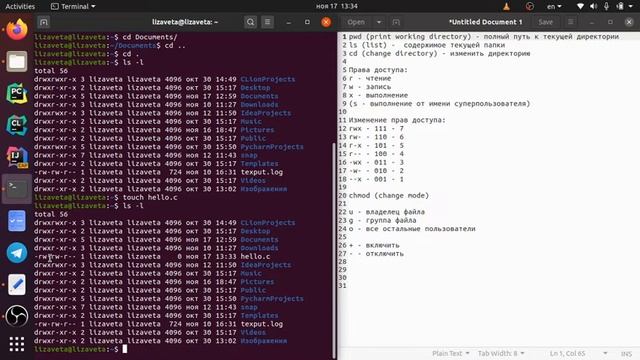Open PyCharm from the dock

[x=17, y=93]
